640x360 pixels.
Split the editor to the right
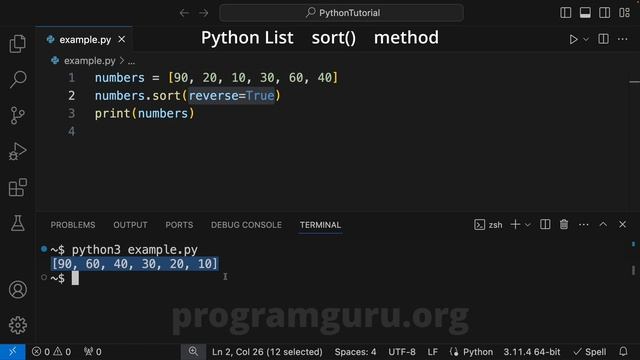coord(603,39)
